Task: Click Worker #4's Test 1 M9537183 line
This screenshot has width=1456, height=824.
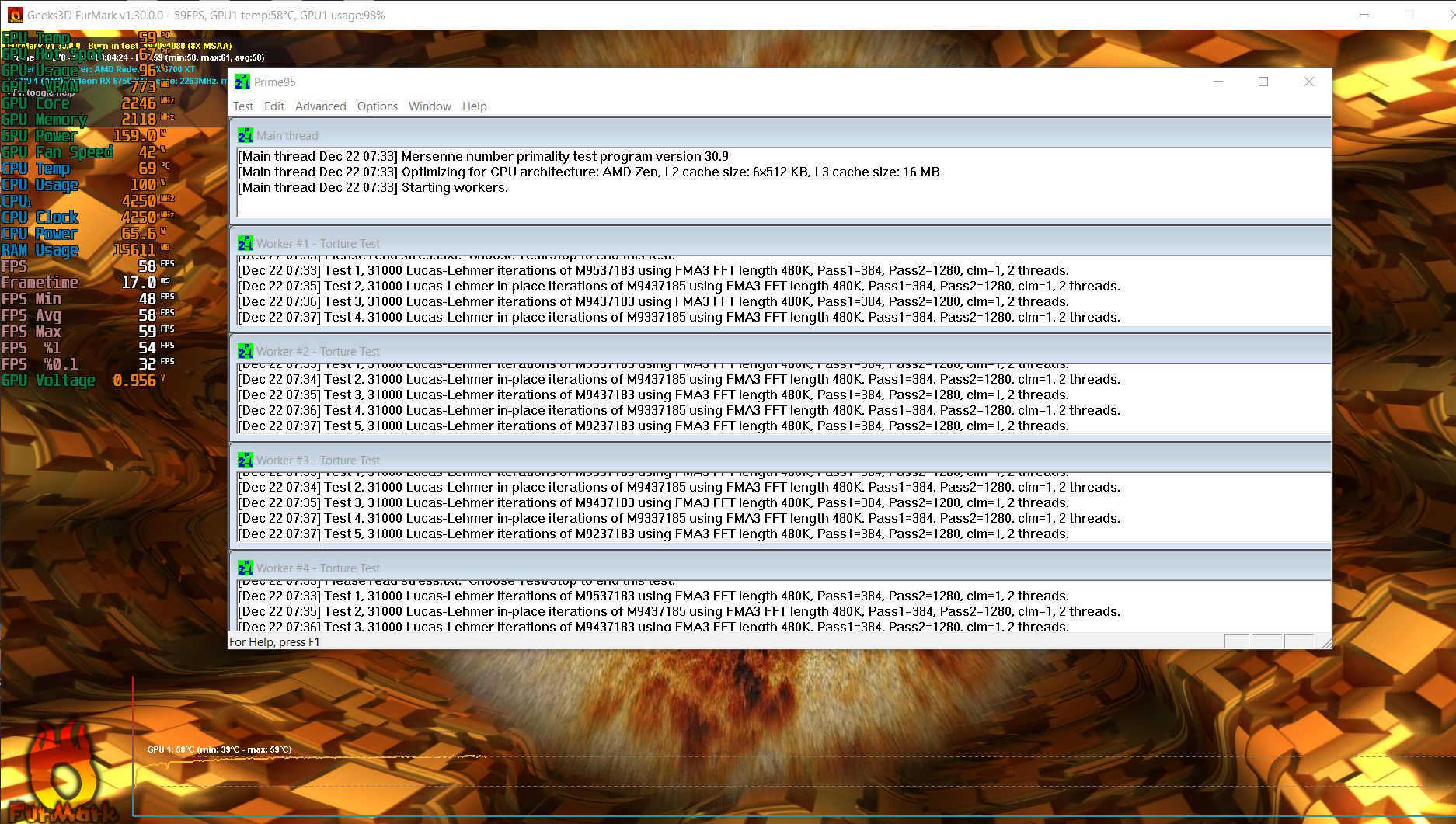Action: coord(653,596)
